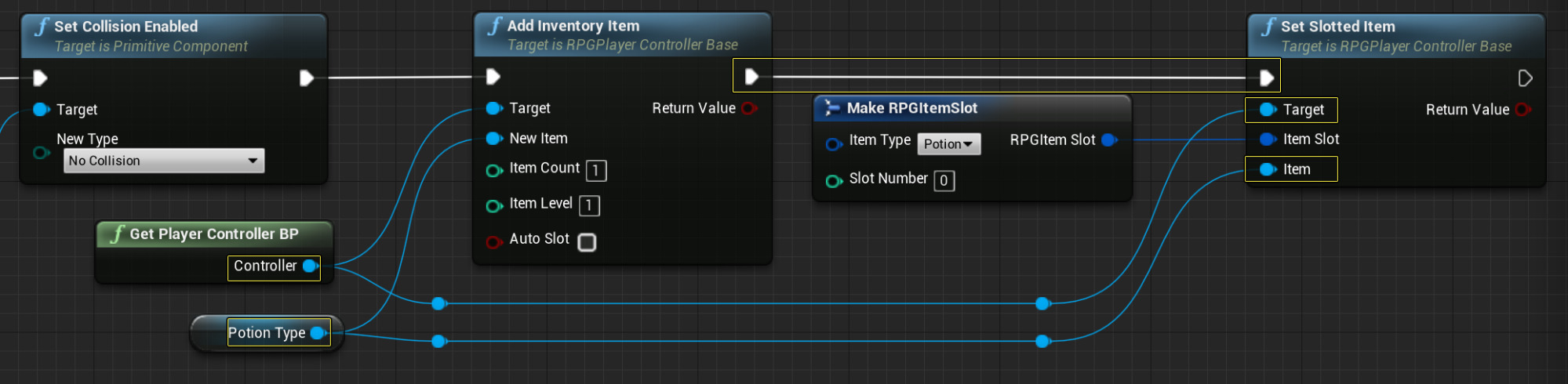This screenshot has height=384, width=1568.
Task: Click the Item Count value field
Action: pos(596,170)
